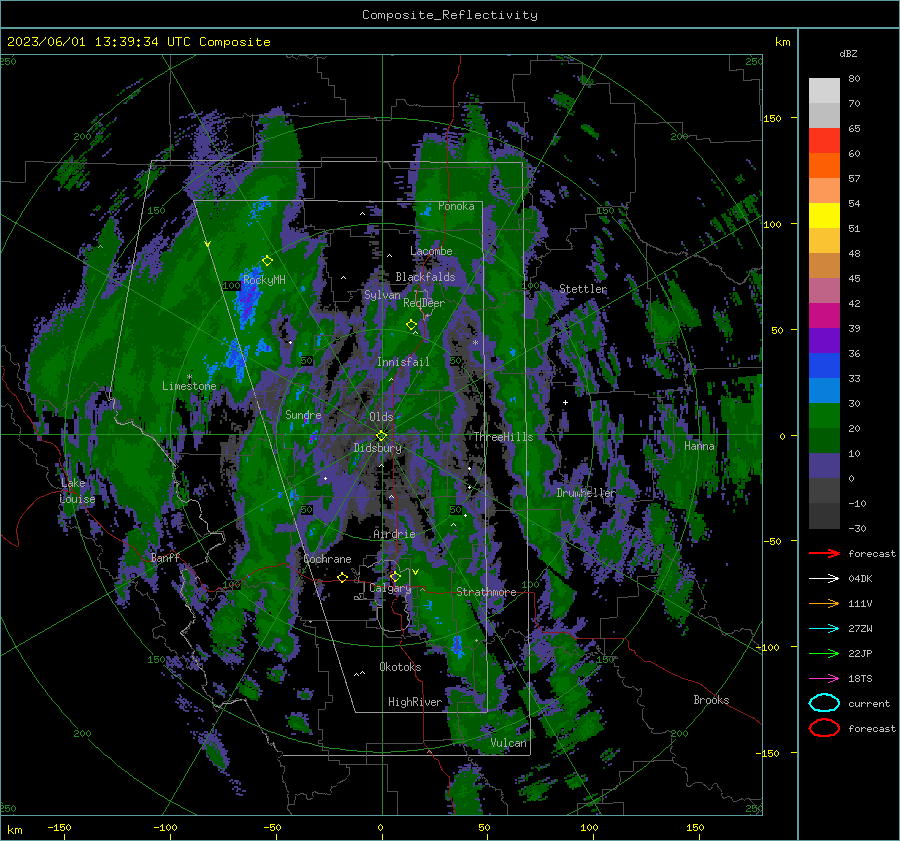The image size is (900, 841).
Task: Click the red 'forecast' ellipse icon
Action: (824, 728)
